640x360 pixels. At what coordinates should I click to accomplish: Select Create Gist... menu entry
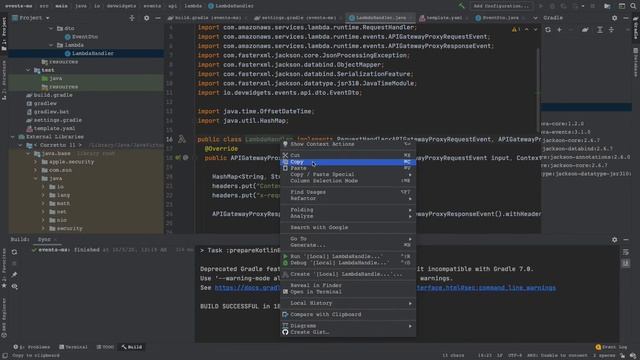click(348, 332)
